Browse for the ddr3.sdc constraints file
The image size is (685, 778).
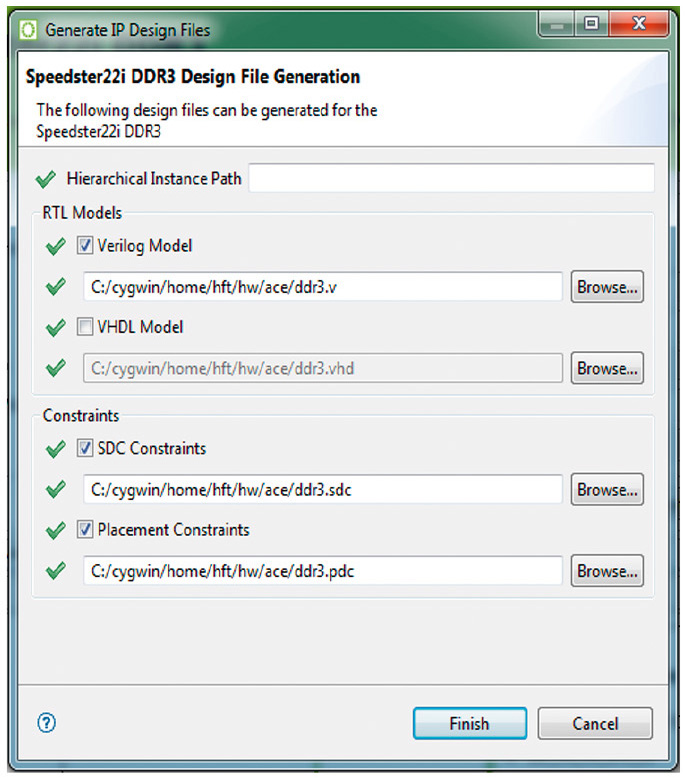coord(607,490)
